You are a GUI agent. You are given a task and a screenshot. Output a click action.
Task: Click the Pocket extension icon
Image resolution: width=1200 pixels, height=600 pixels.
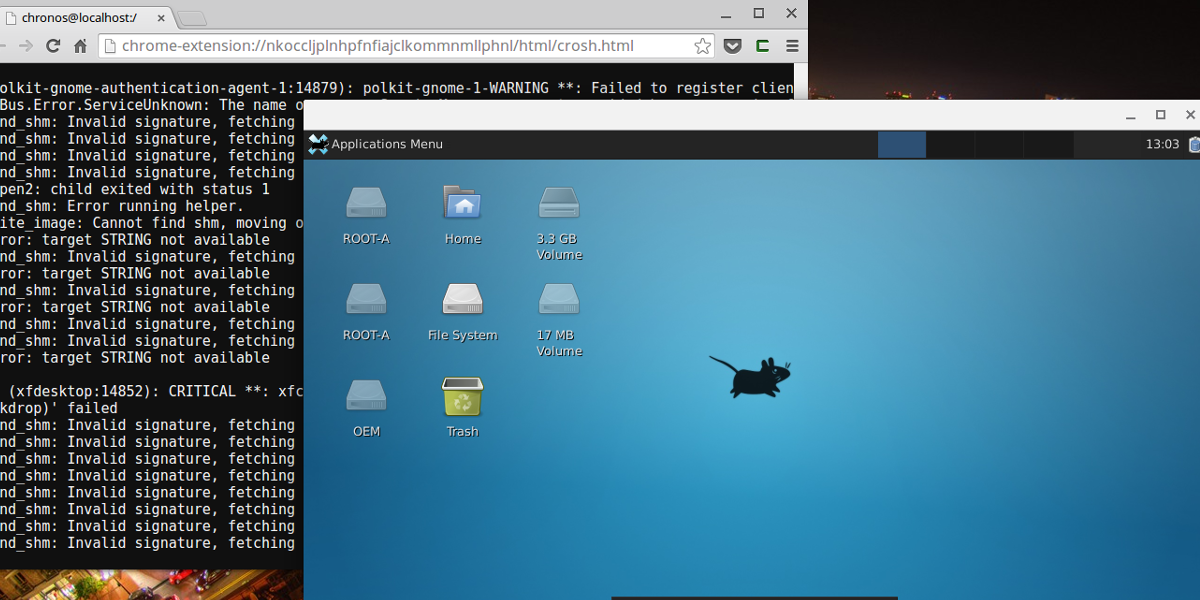click(x=733, y=46)
